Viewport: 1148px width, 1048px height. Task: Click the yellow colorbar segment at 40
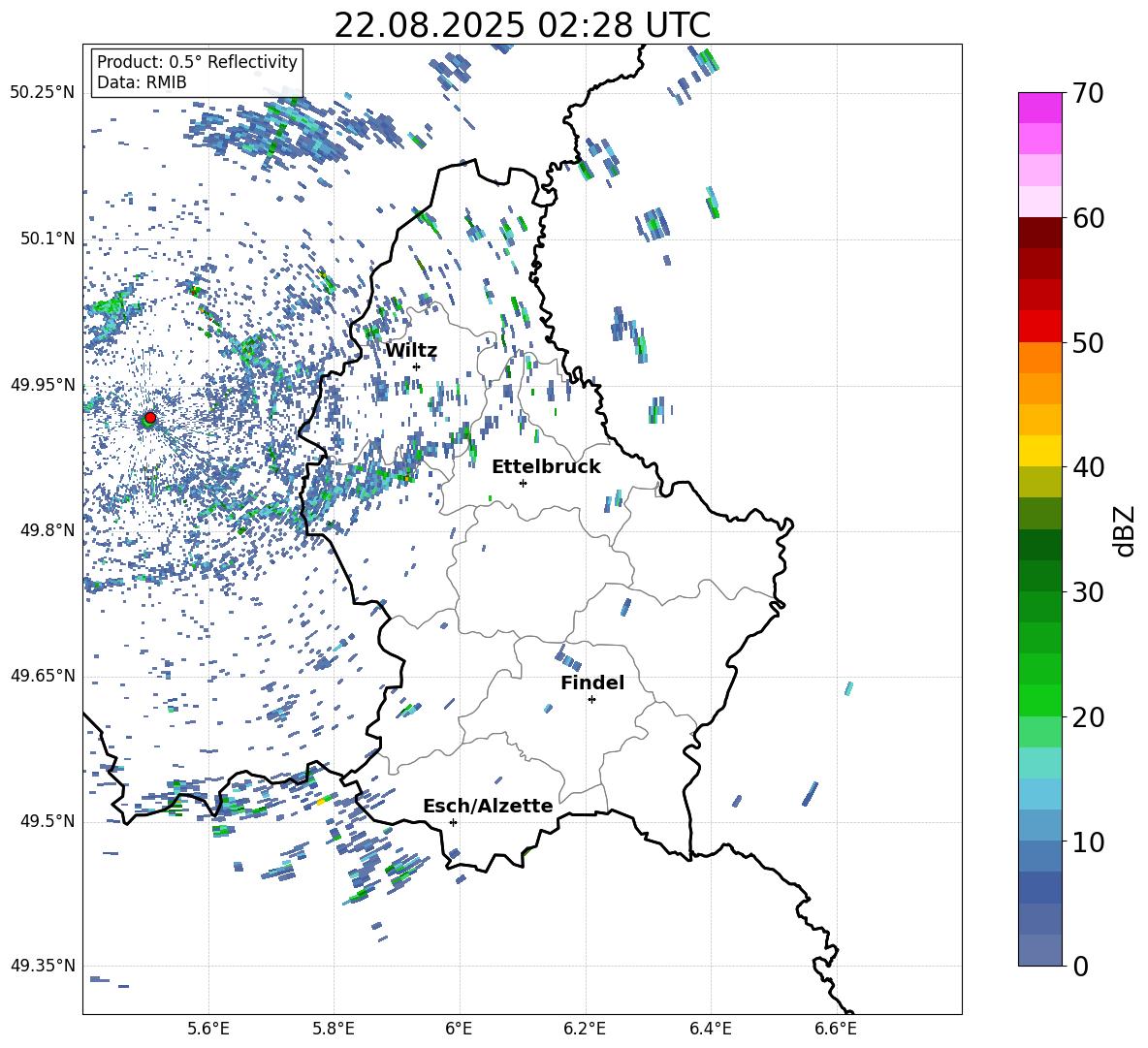click(x=1039, y=451)
